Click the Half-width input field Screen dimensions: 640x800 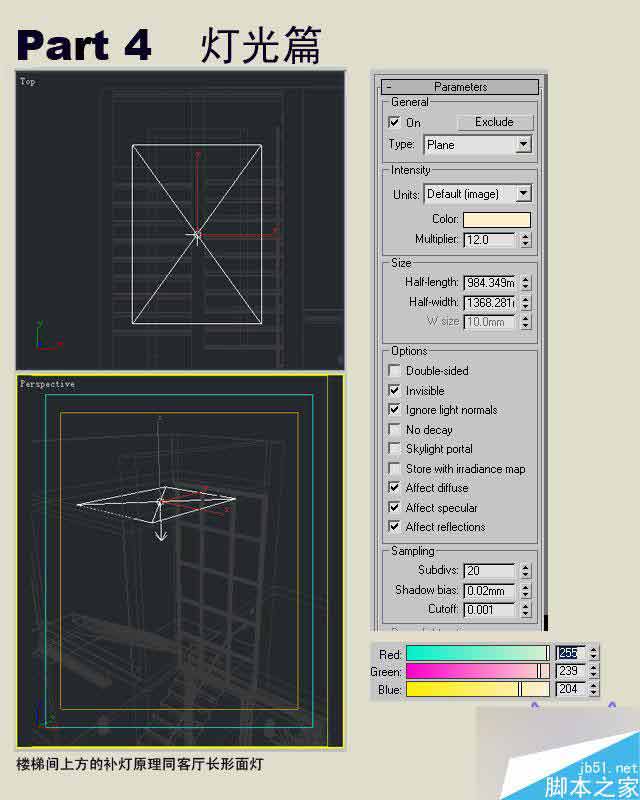point(489,303)
